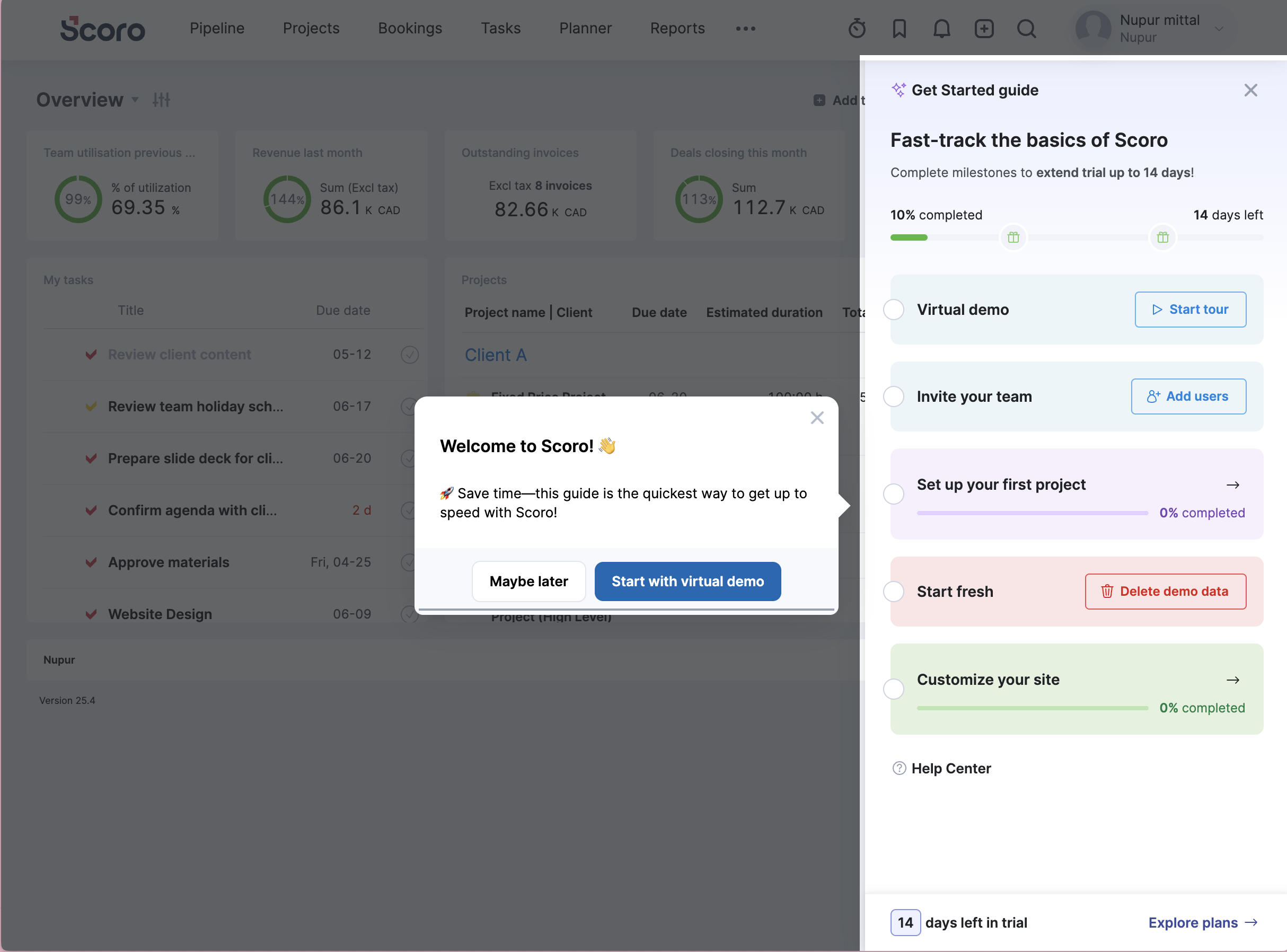Click the Add users button
Screen dimensions: 1287x952
1188,396
